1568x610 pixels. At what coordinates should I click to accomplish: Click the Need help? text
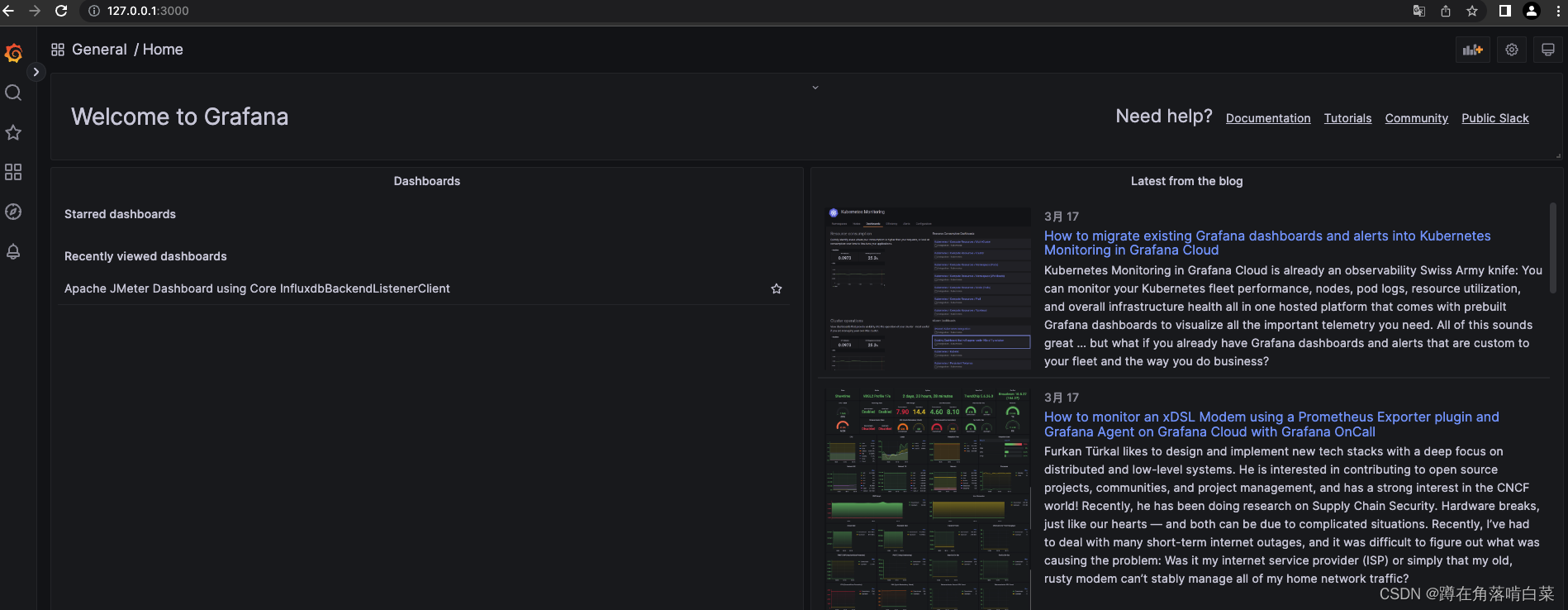[x=1164, y=117]
